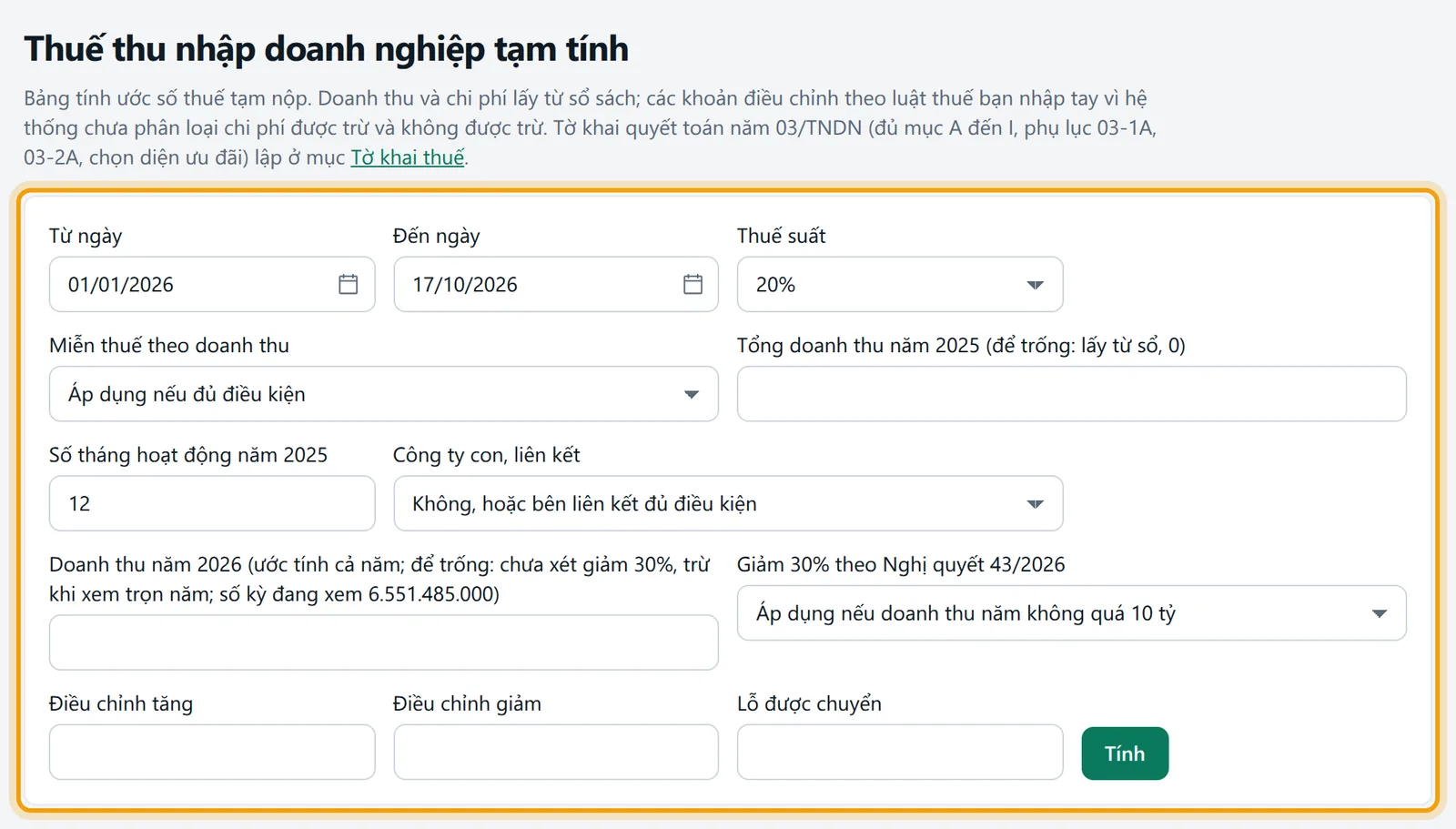Click the Lỗ được chuyển label
The height and width of the screenshot is (829, 1456).
click(x=809, y=703)
